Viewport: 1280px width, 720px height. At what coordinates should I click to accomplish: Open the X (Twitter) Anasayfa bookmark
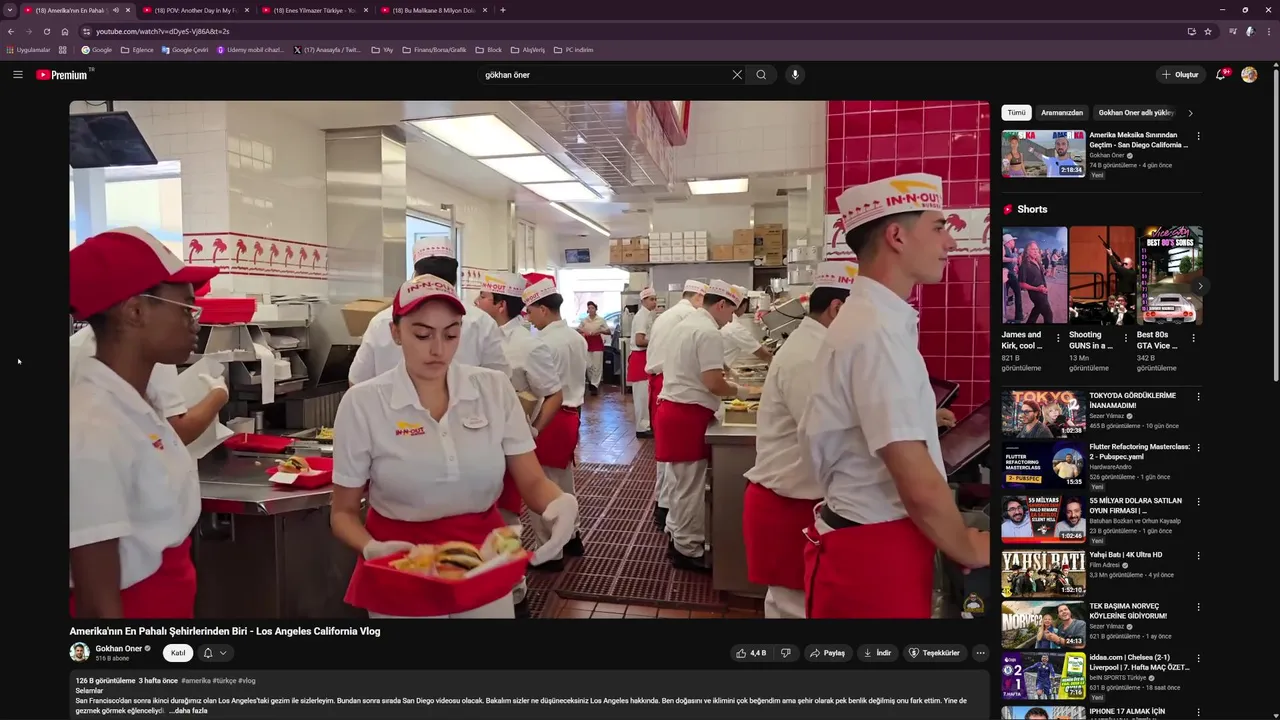327,50
